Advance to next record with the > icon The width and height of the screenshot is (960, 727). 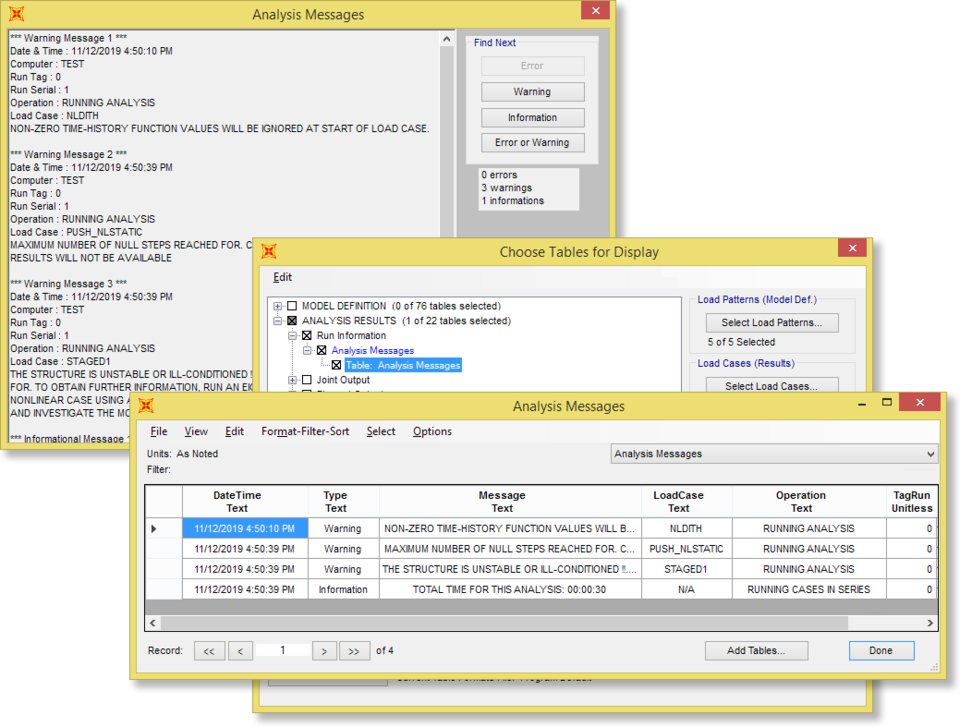[x=324, y=650]
